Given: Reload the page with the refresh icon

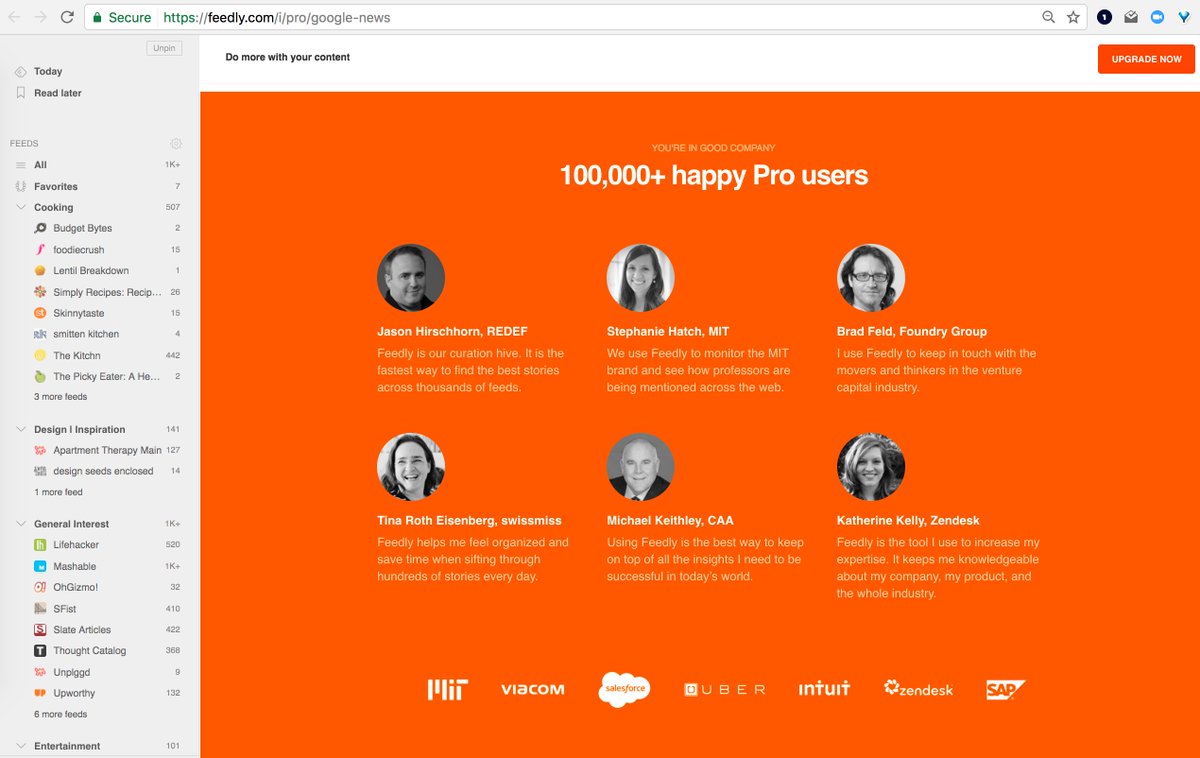Looking at the screenshot, I should click(x=67, y=17).
